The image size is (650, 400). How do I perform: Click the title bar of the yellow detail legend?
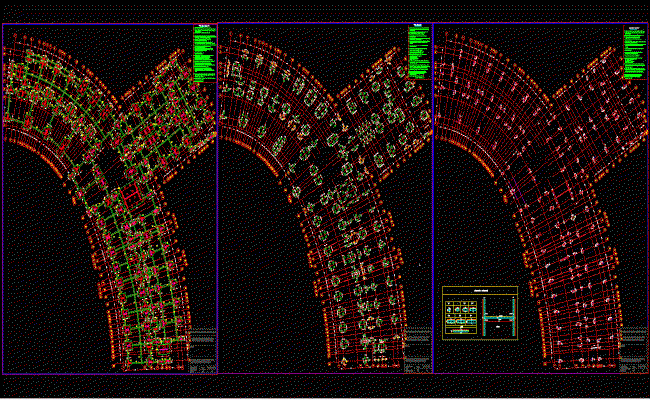click(x=480, y=291)
